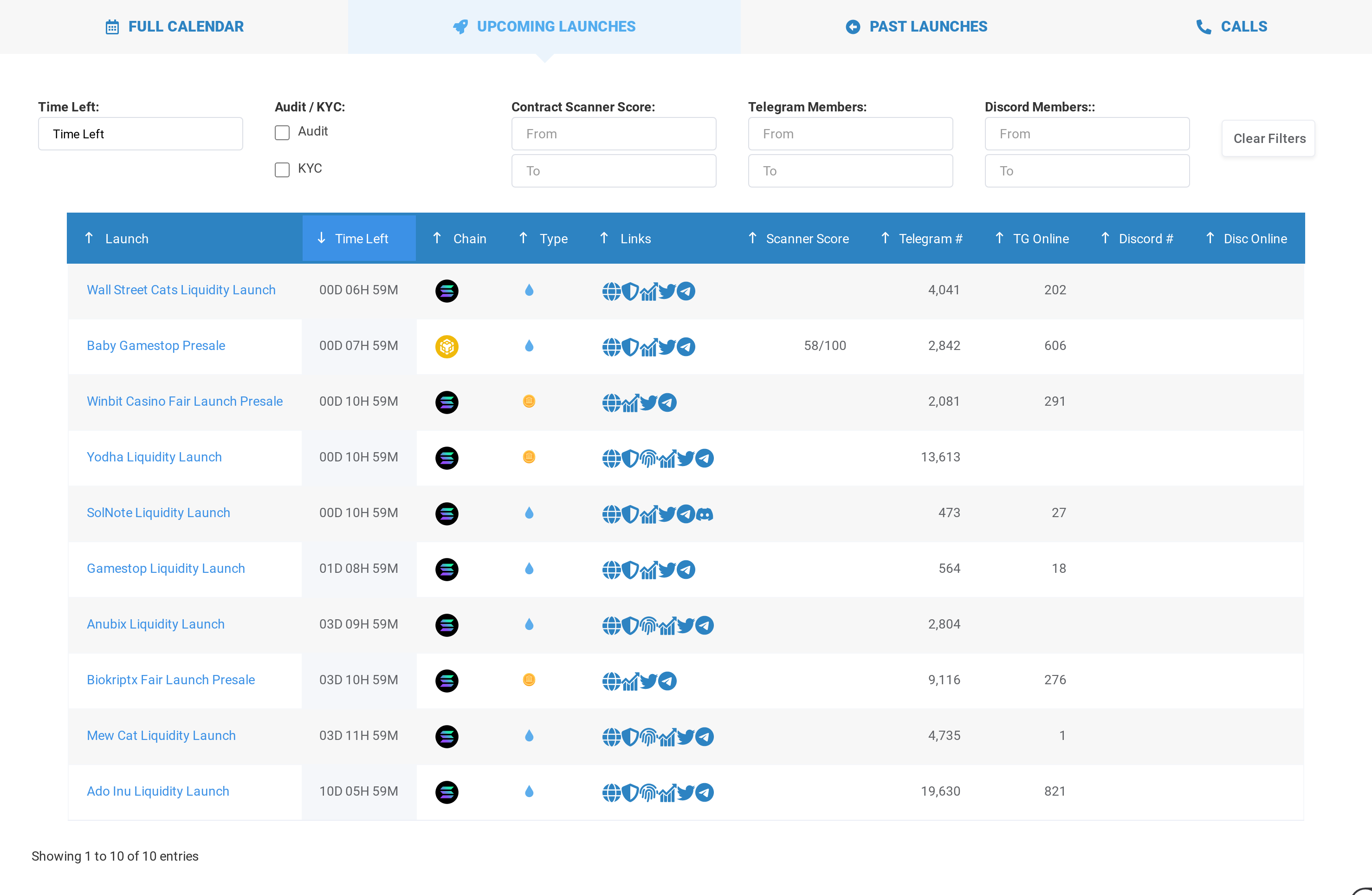This screenshot has width=1372, height=895.
Task: Open Yodha audit shield icon
Action: coord(630,459)
